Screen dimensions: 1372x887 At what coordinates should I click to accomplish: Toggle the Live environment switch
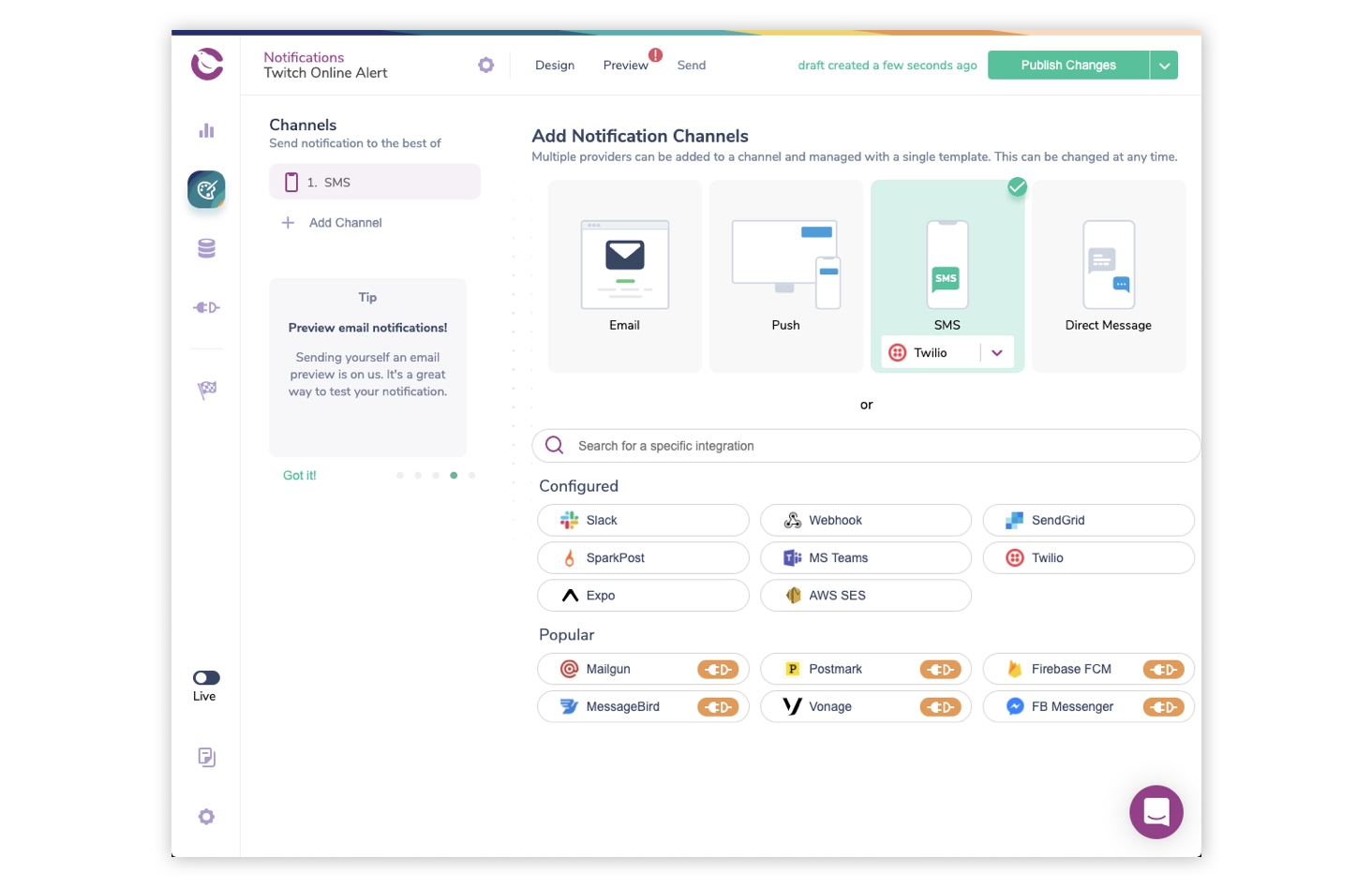click(x=206, y=677)
